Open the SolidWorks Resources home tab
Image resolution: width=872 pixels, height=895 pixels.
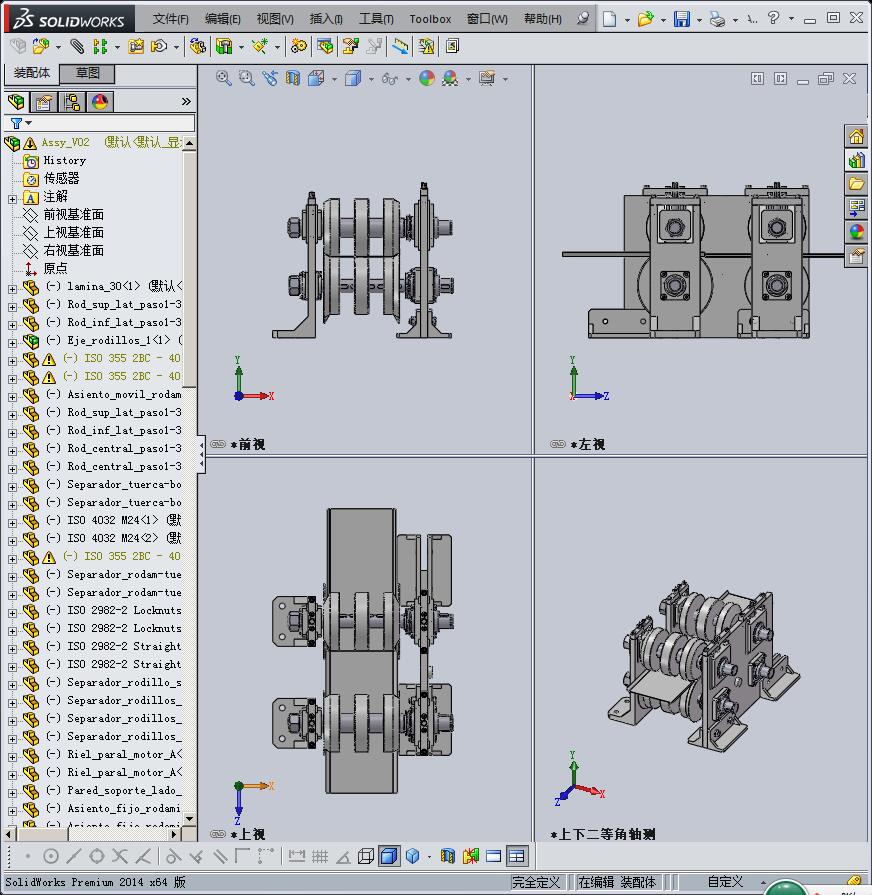[x=856, y=136]
